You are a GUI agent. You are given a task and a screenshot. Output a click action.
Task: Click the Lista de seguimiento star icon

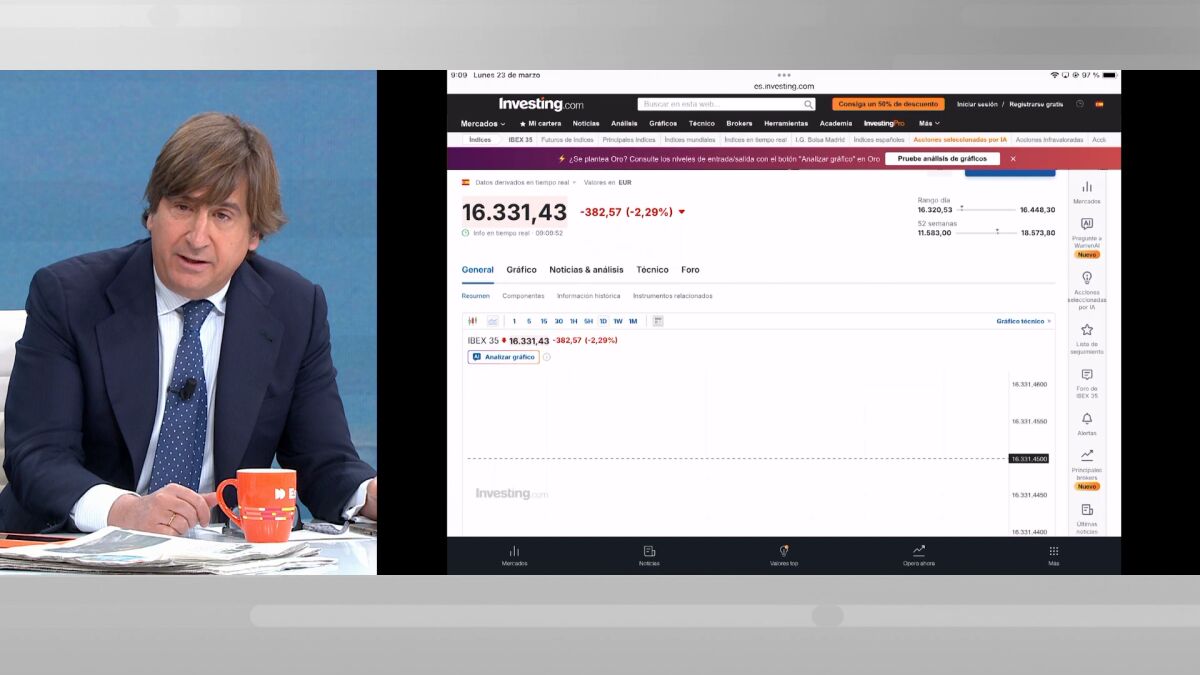[x=1087, y=330]
